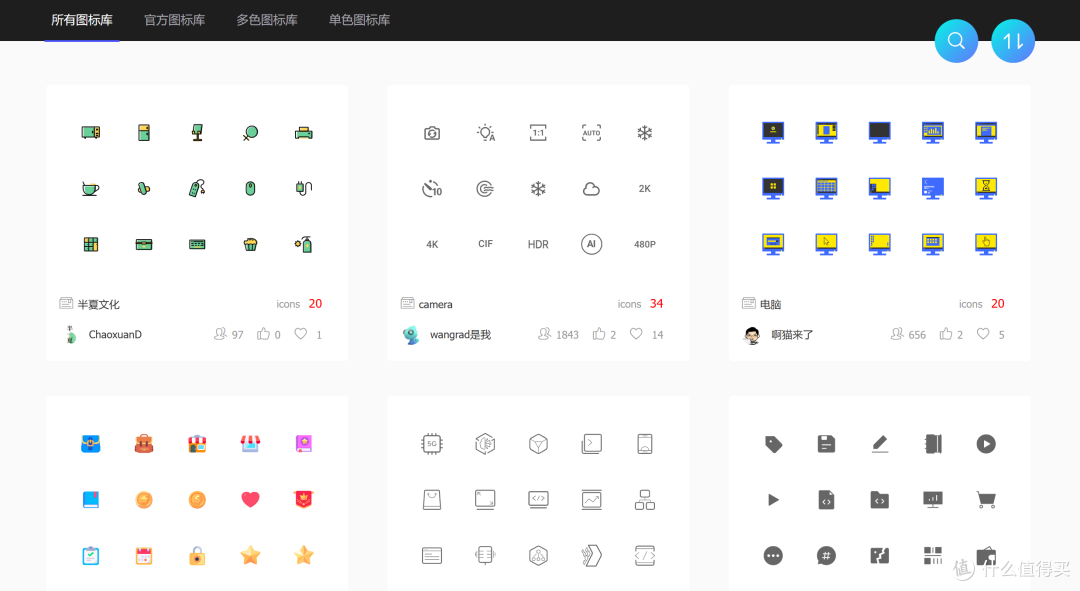Click the blue search magnifier button
The image size is (1080, 591).
pos(956,41)
